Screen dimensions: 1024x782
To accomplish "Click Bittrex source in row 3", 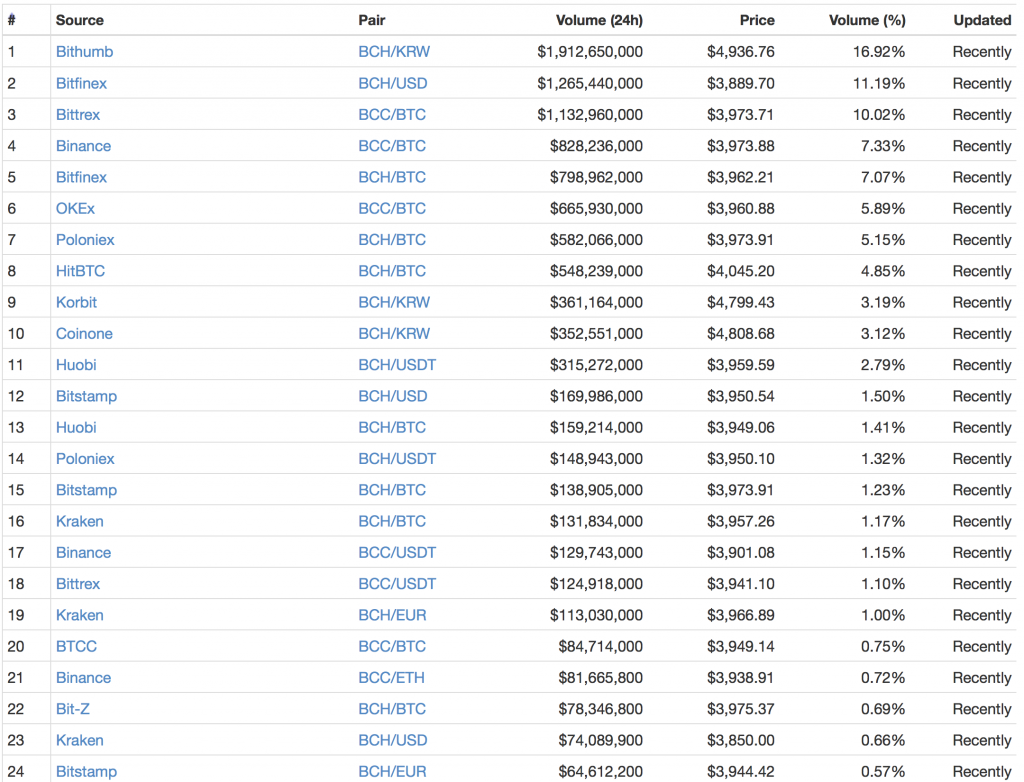I will [78, 114].
